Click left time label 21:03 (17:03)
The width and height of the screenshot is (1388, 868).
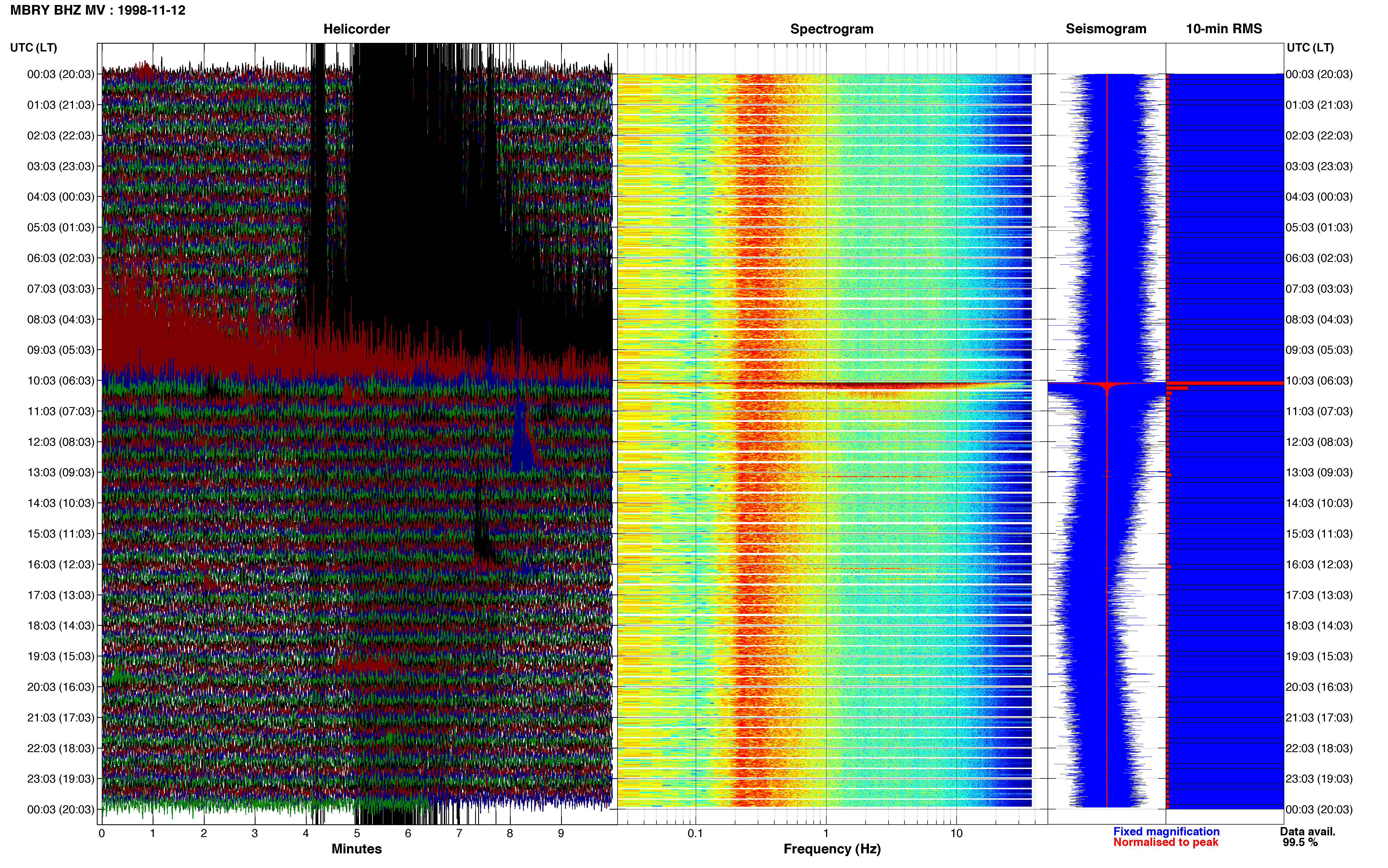click(61, 718)
